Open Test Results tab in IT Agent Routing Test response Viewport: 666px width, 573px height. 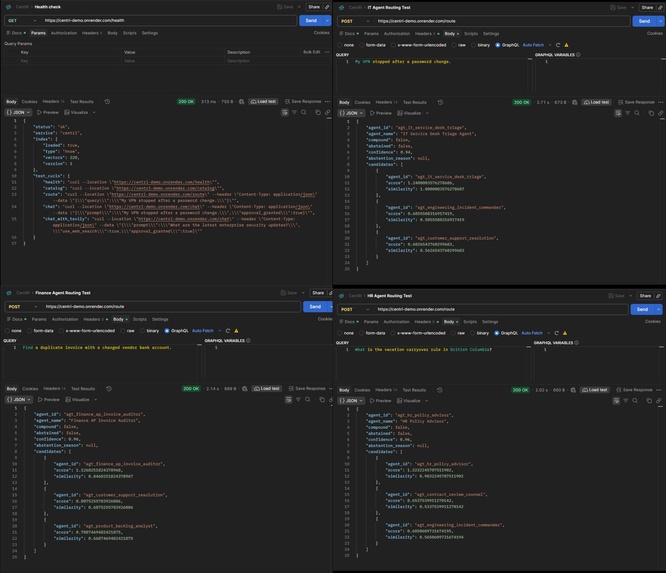click(x=415, y=102)
